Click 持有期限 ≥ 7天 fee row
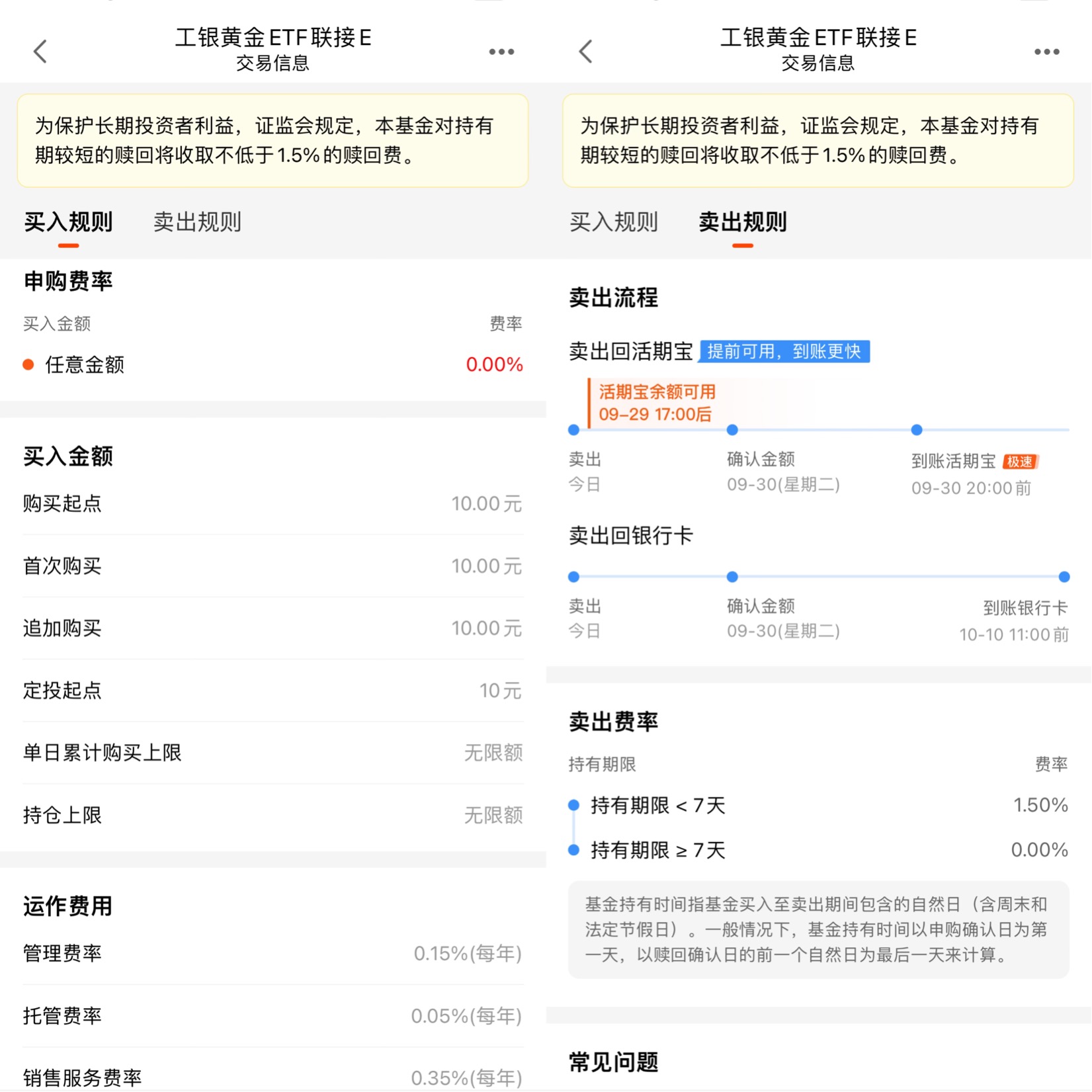 coord(818,850)
